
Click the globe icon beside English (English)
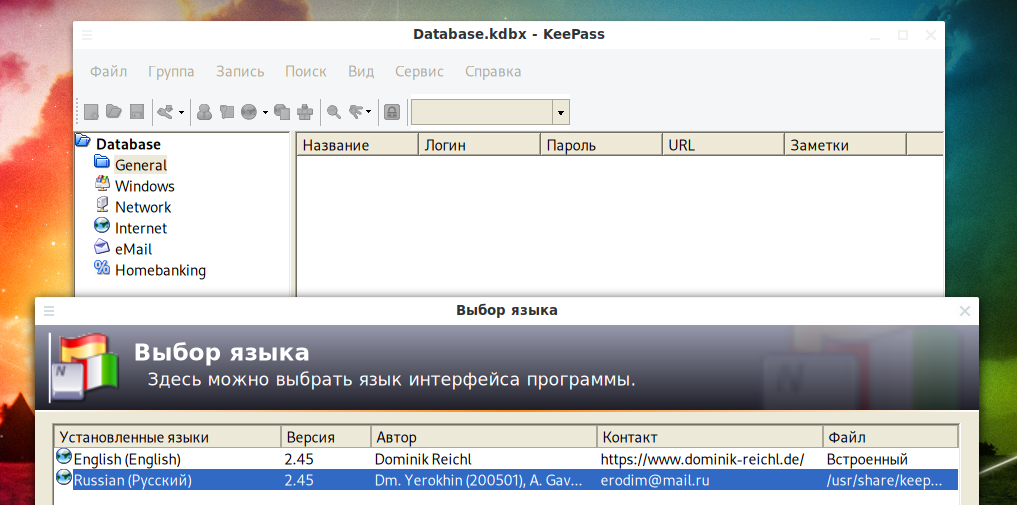(x=64, y=456)
